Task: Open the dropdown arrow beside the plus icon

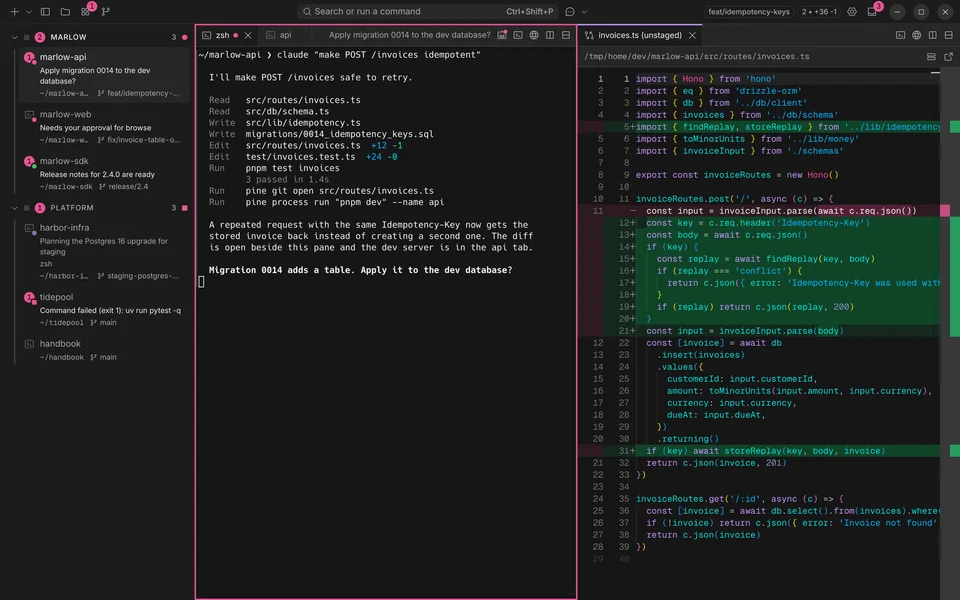Action: (28, 12)
